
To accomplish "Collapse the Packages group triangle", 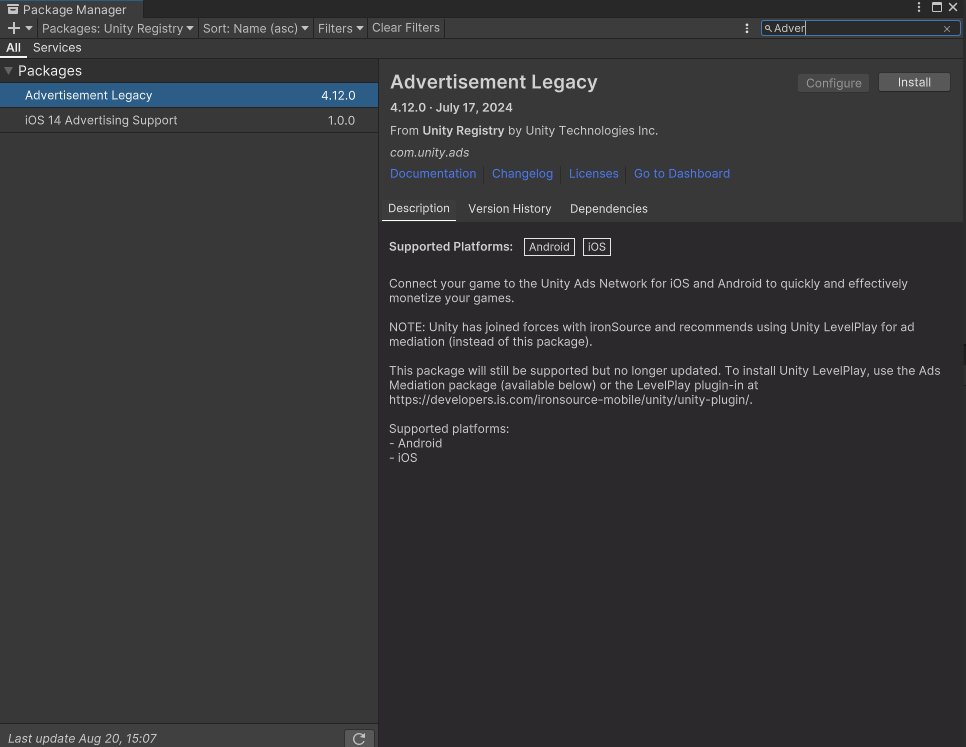I will pyautogui.click(x=9, y=71).
